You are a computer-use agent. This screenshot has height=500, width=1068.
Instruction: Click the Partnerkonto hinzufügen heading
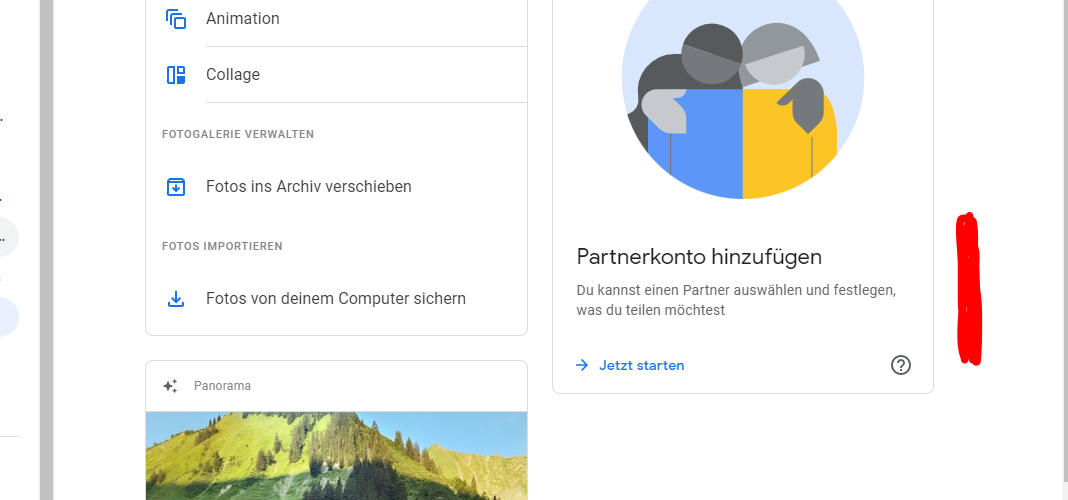(x=699, y=257)
